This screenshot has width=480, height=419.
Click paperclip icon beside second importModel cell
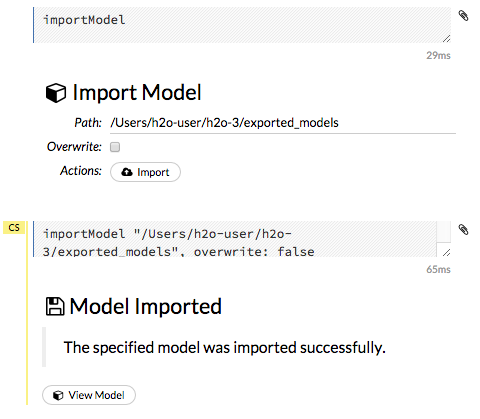point(463,230)
